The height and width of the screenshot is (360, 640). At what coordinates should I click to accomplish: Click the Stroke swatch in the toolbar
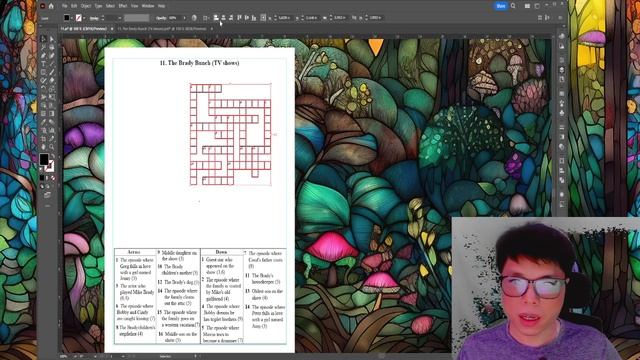click(49, 167)
